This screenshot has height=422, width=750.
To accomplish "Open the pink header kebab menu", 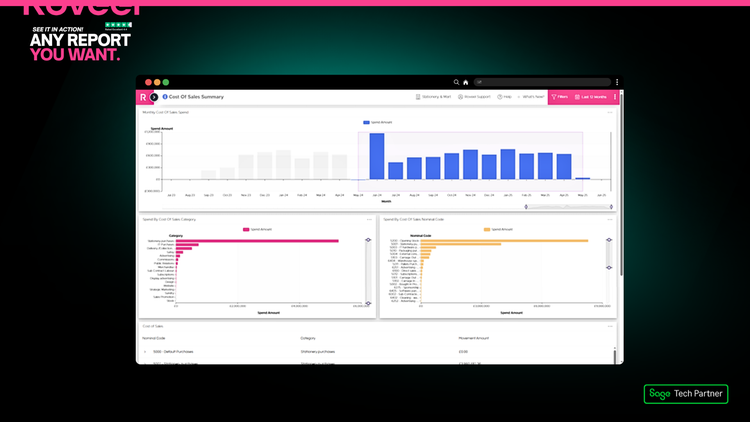I will pyautogui.click(x=615, y=97).
